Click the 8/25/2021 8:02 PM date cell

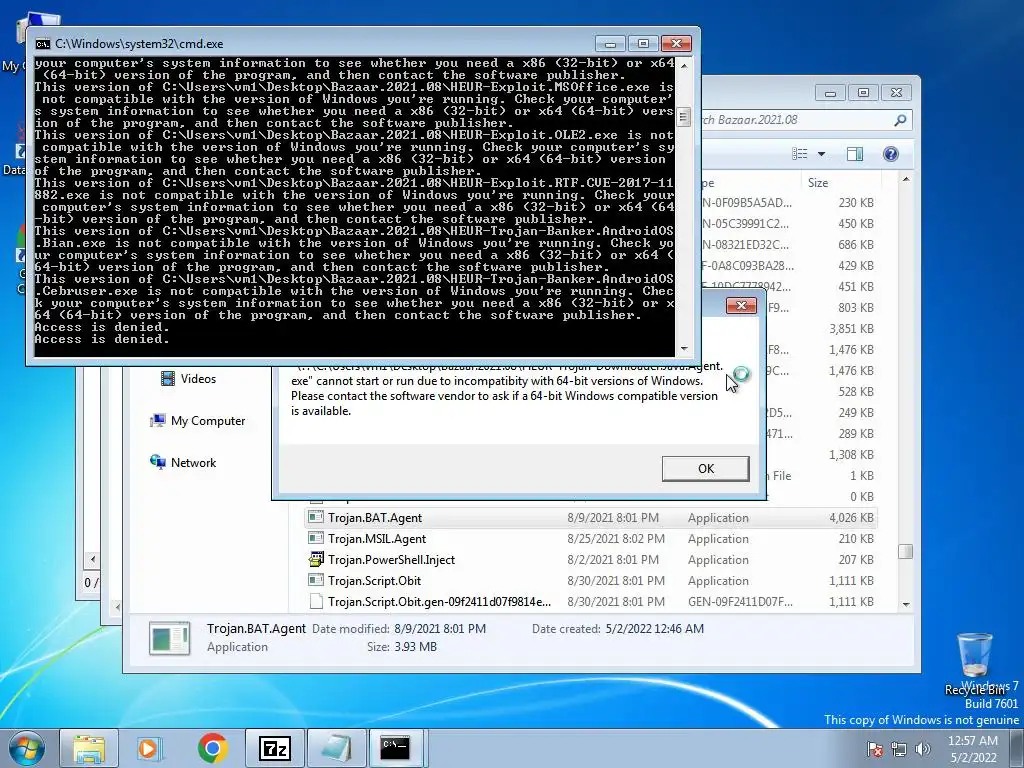point(616,539)
